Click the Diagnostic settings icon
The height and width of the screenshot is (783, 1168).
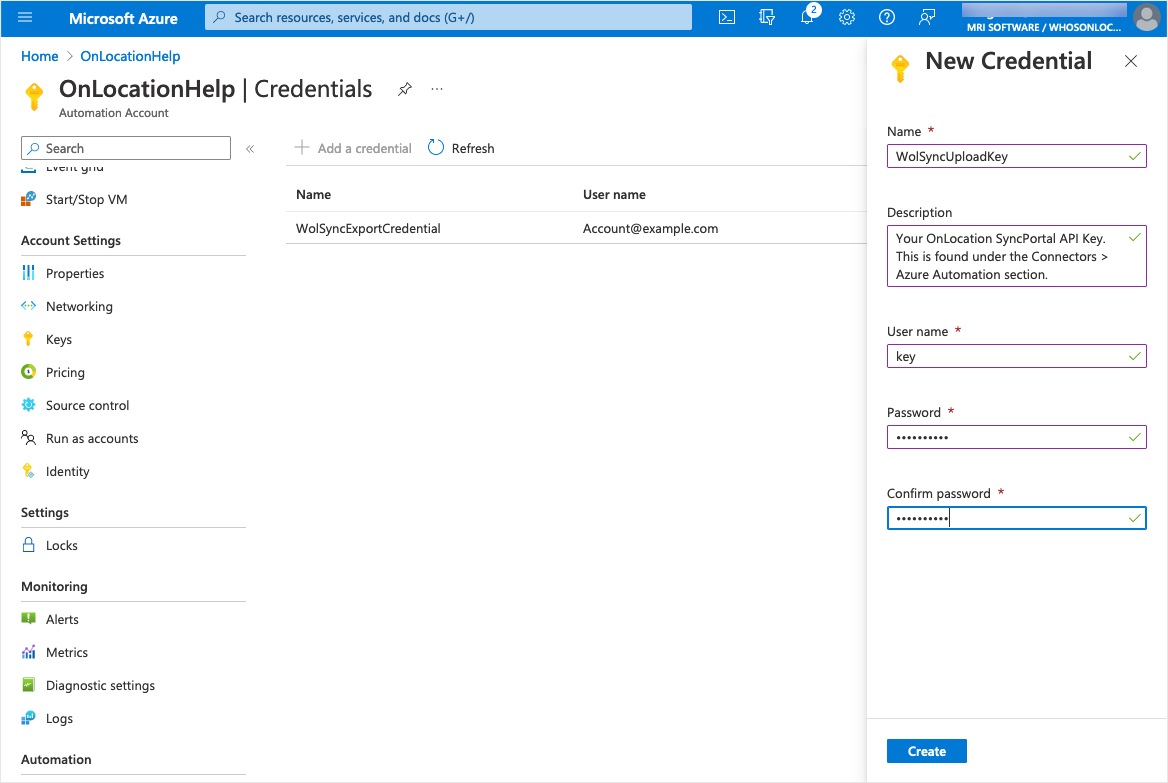[28, 685]
